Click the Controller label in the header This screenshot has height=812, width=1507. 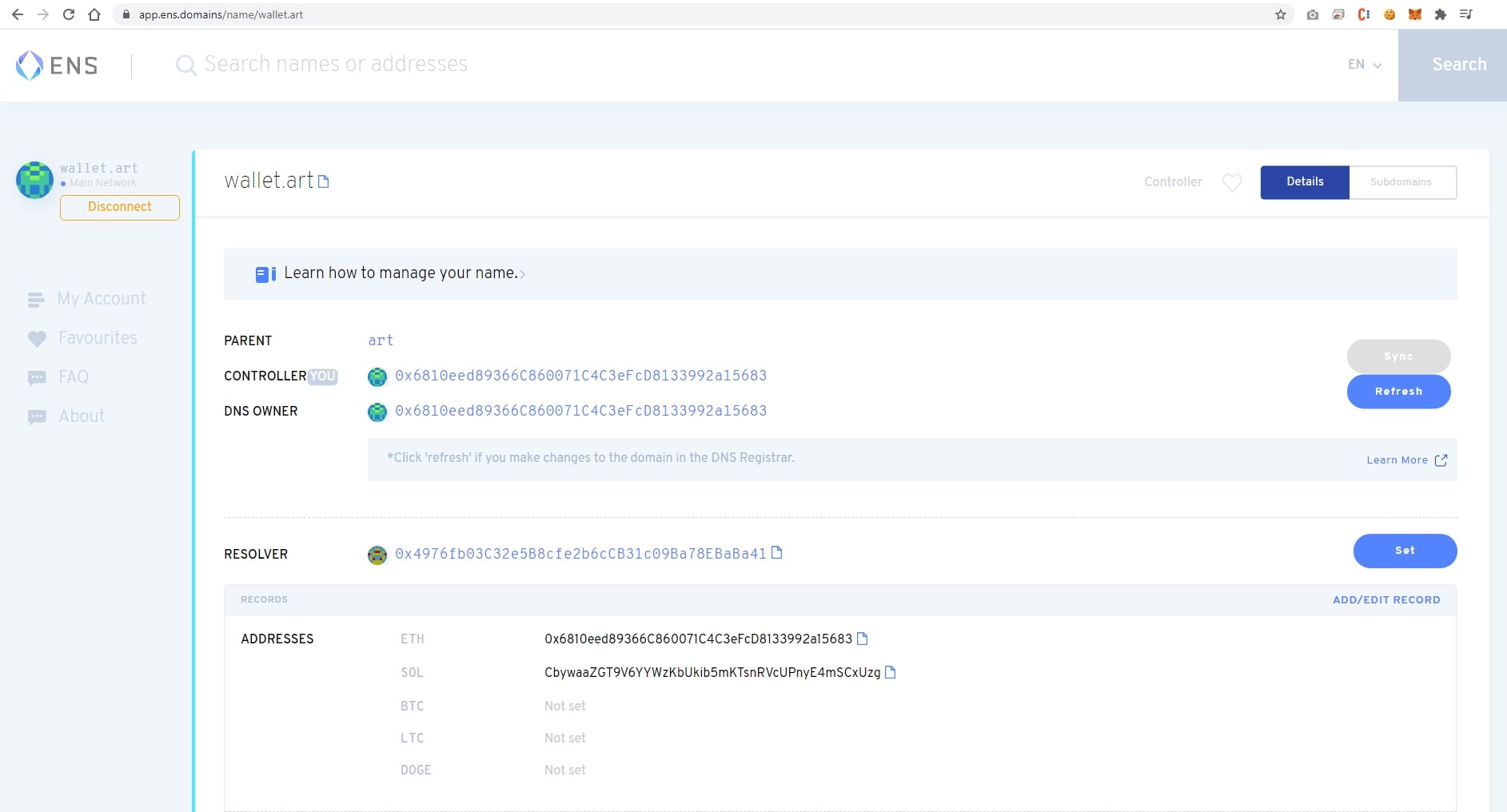[x=1173, y=182]
